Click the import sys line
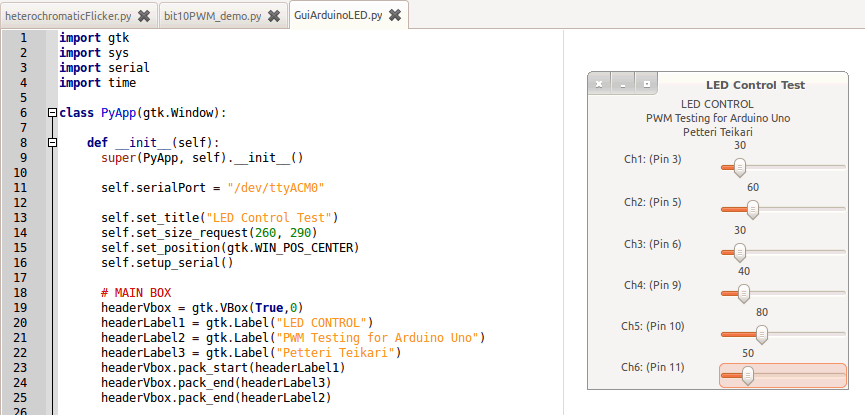 [94, 53]
